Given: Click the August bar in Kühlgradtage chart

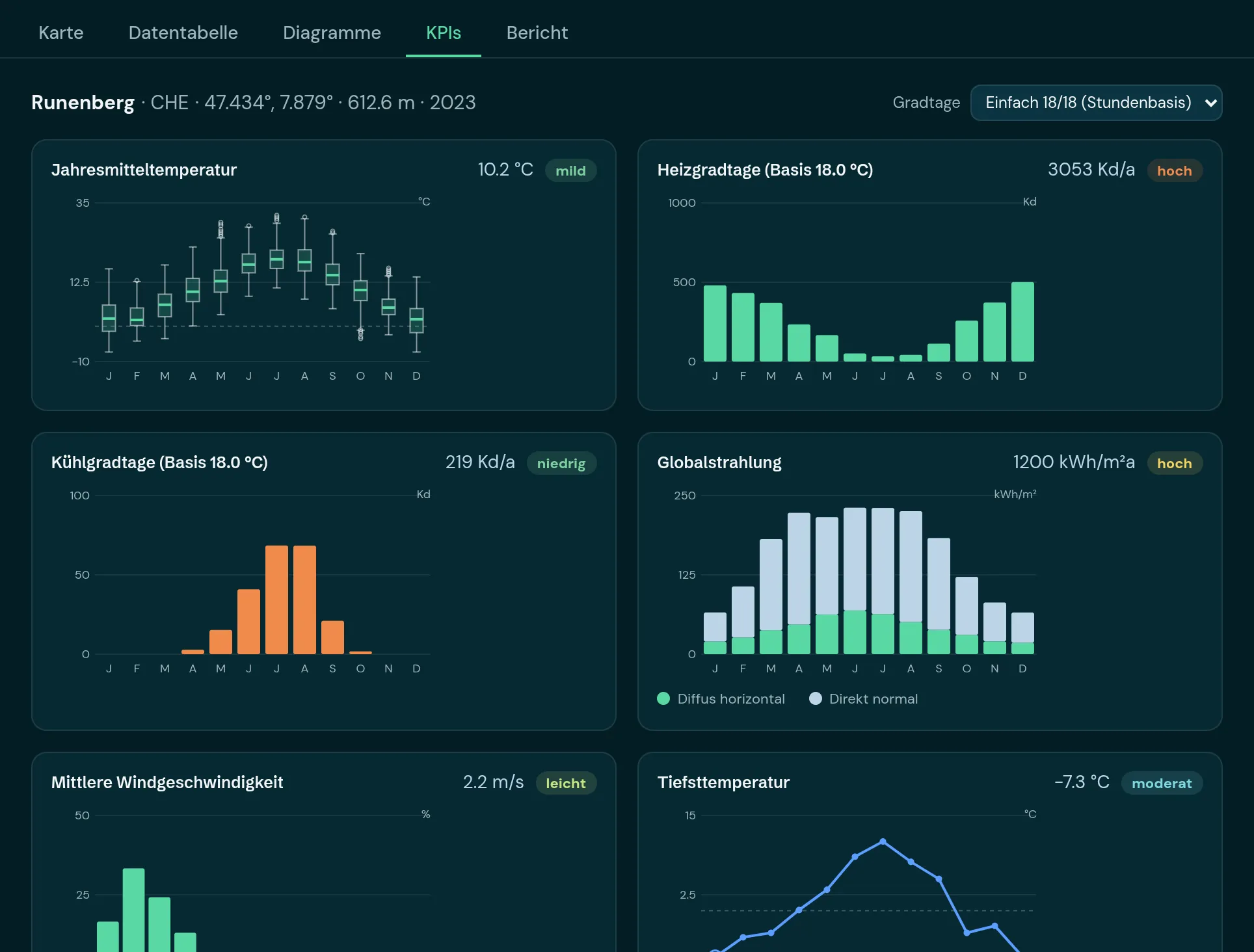Looking at the screenshot, I should 304,600.
